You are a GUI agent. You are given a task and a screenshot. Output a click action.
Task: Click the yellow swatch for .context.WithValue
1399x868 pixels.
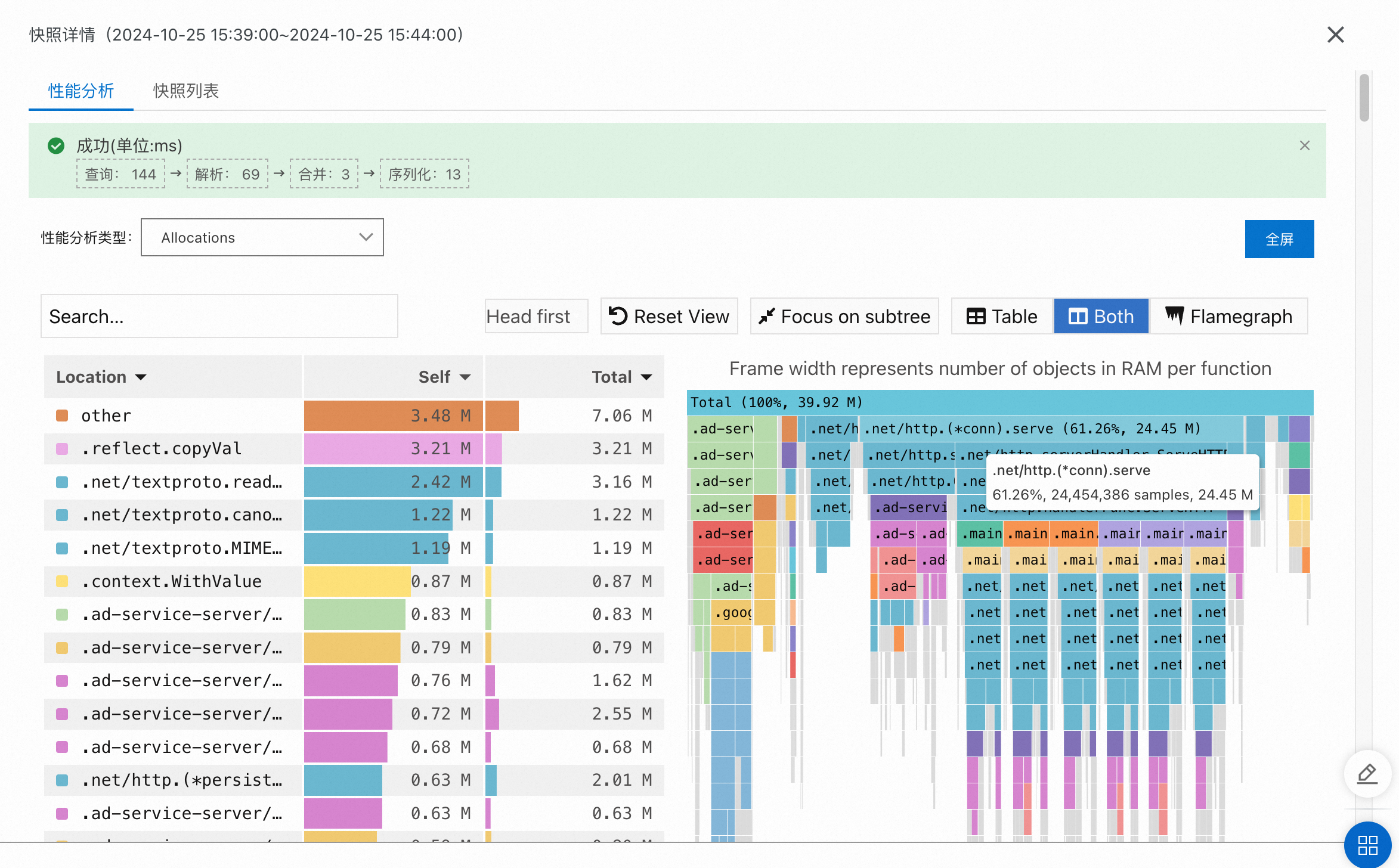pyautogui.click(x=62, y=581)
